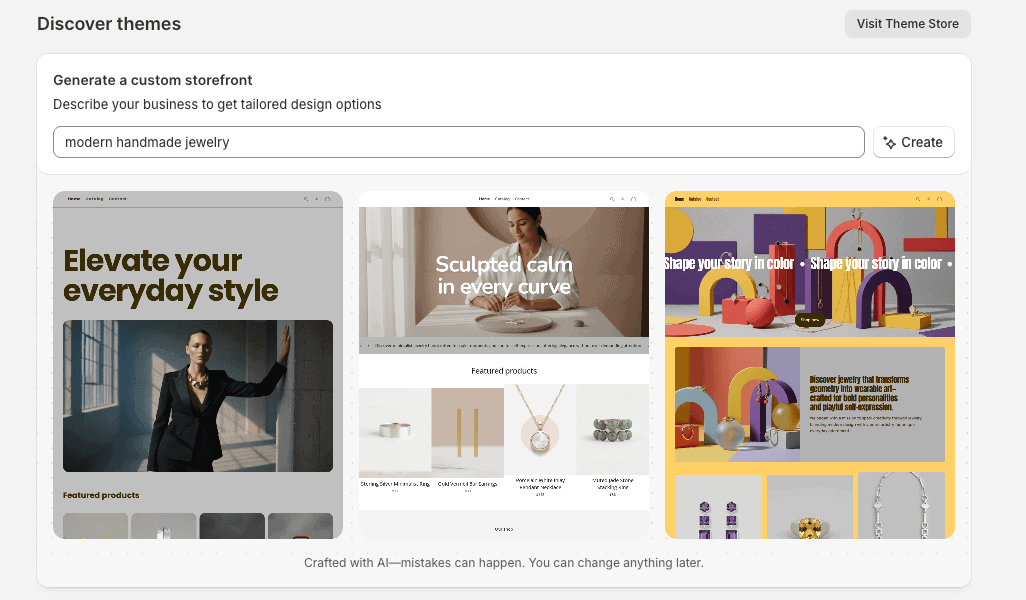Click the Create button
The image size is (1026, 600).
tap(913, 142)
